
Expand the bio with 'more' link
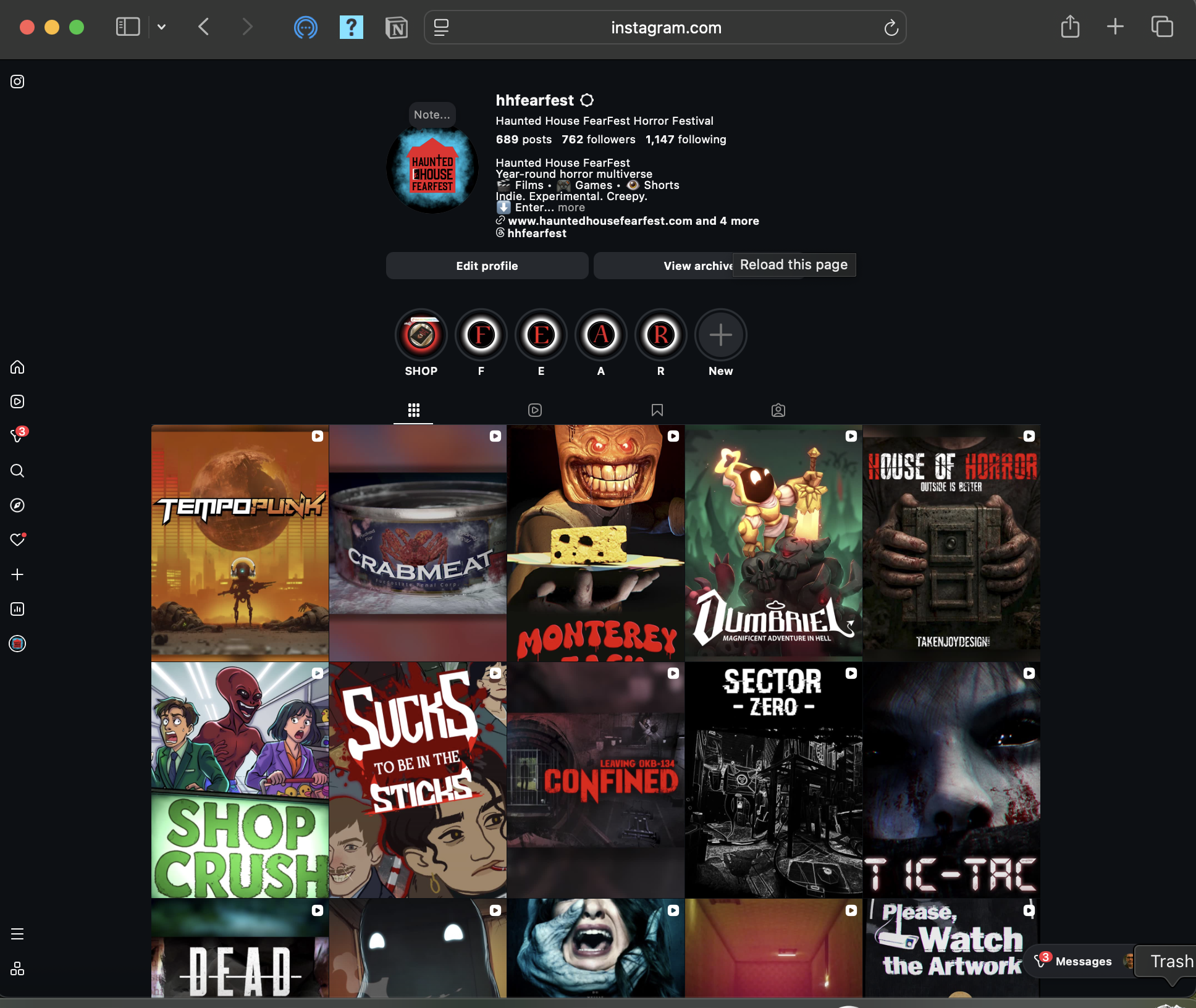pos(571,208)
